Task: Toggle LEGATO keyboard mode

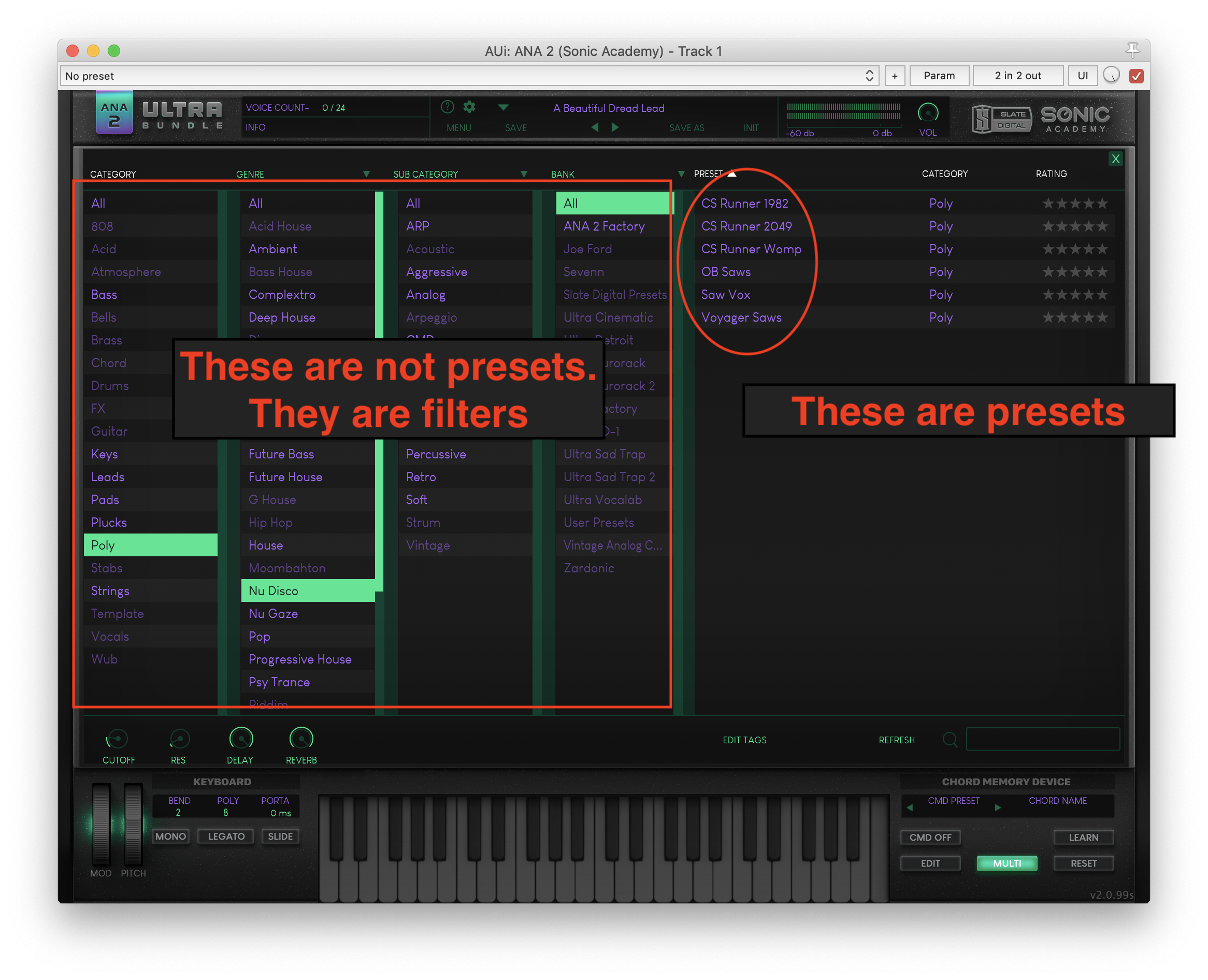Action: [x=226, y=837]
